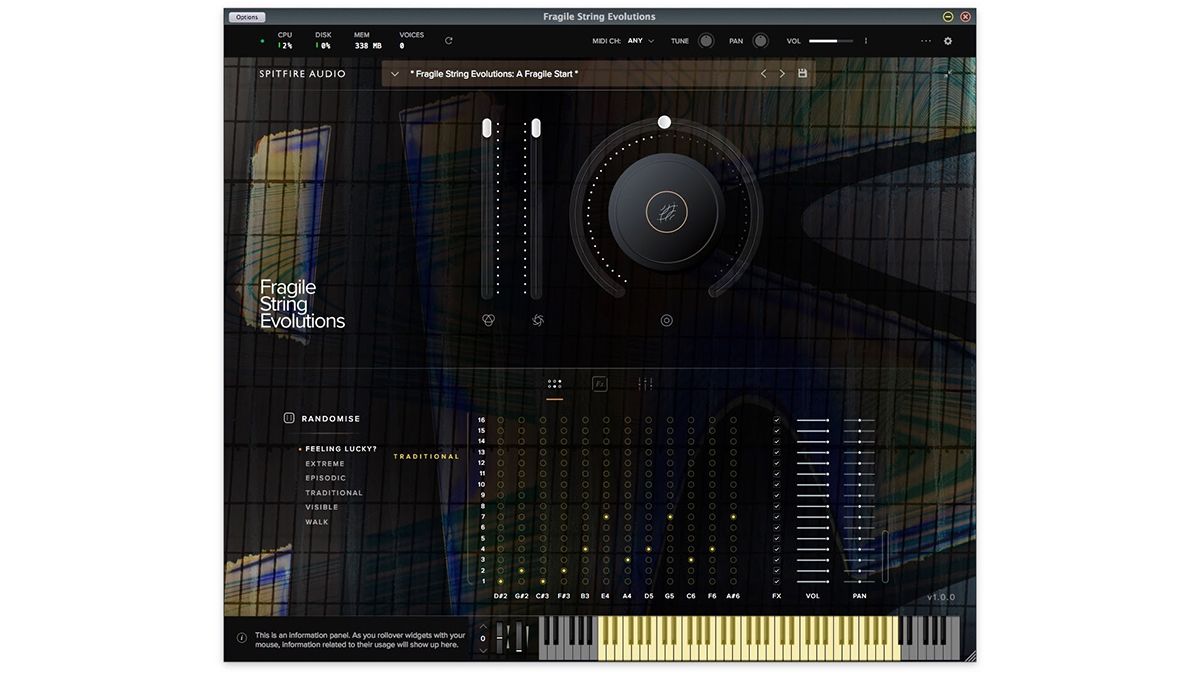Go to the next preset arrow
Screen dimensions: 1200x675
(x=782, y=73)
